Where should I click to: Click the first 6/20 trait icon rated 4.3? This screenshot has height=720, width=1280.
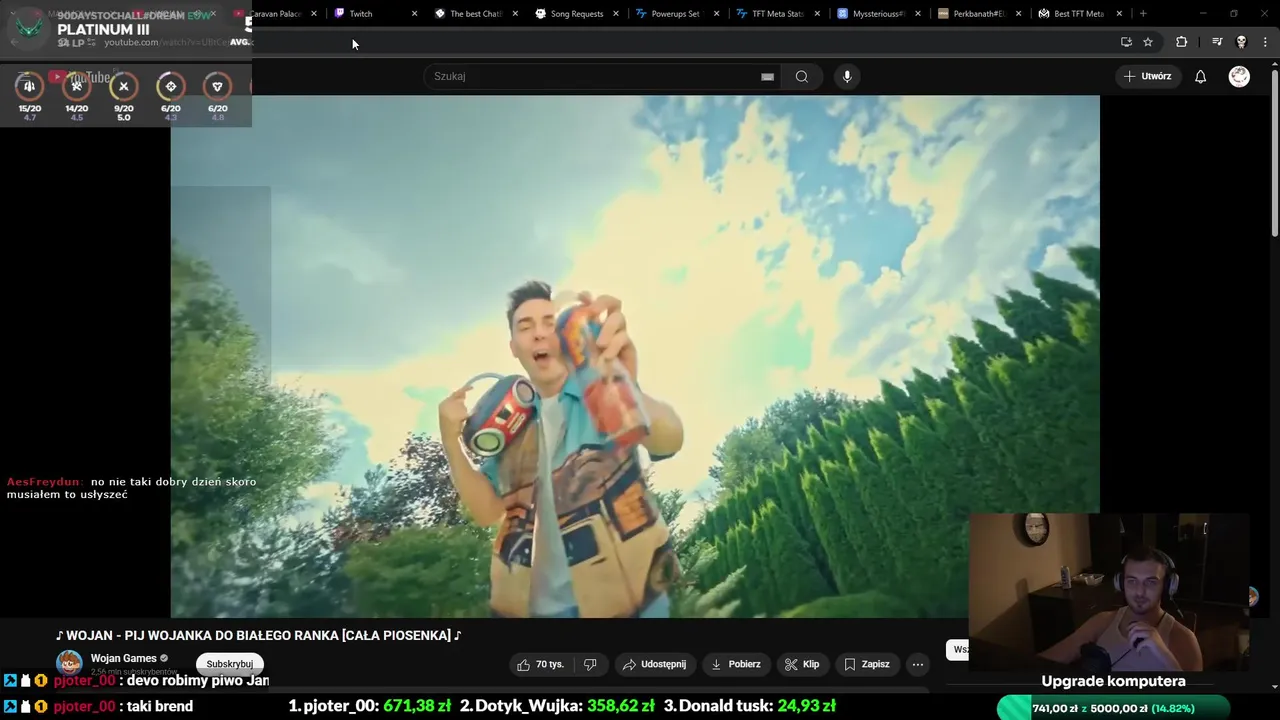point(170,87)
